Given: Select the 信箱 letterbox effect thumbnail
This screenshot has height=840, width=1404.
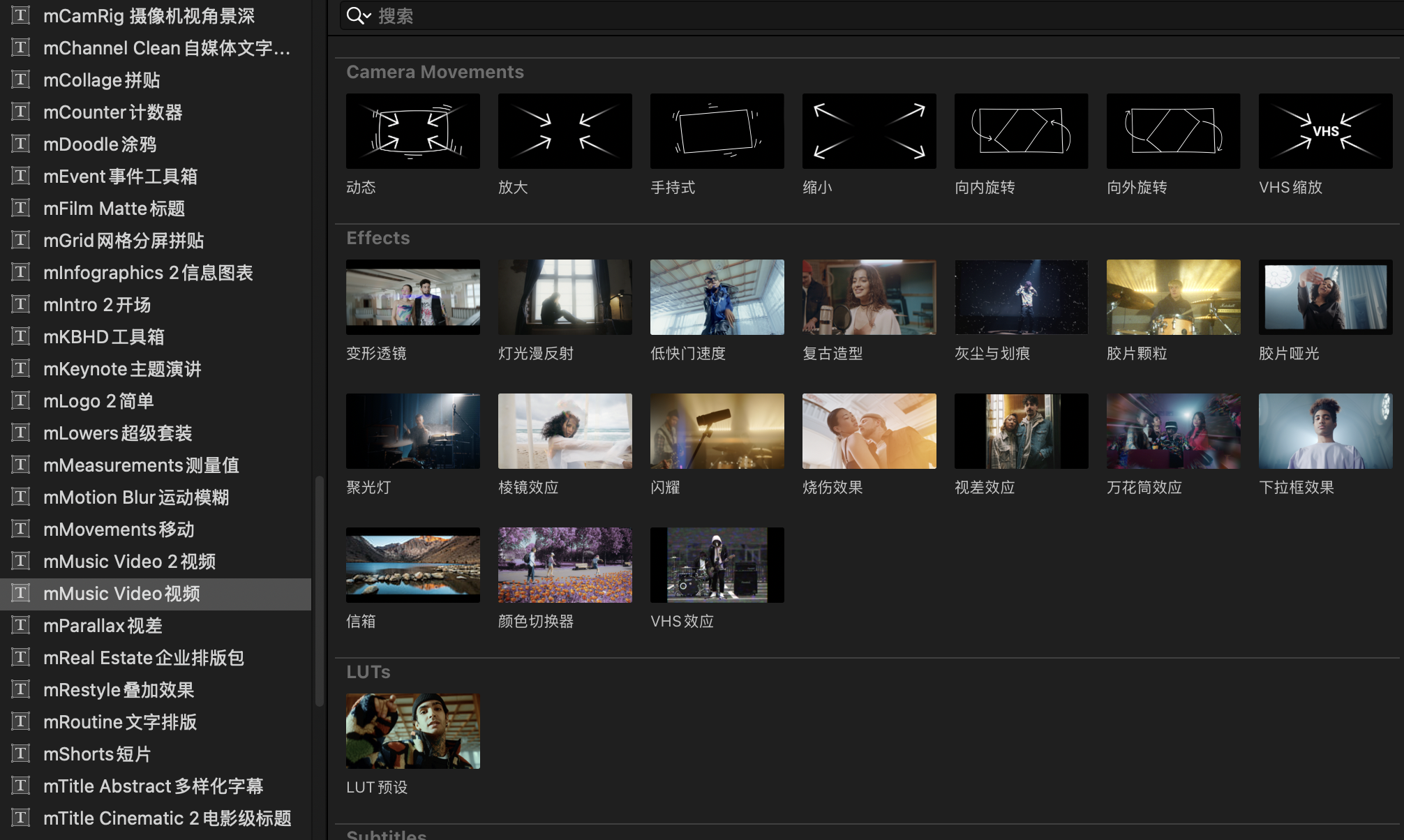Looking at the screenshot, I should click(x=413, y=565).
